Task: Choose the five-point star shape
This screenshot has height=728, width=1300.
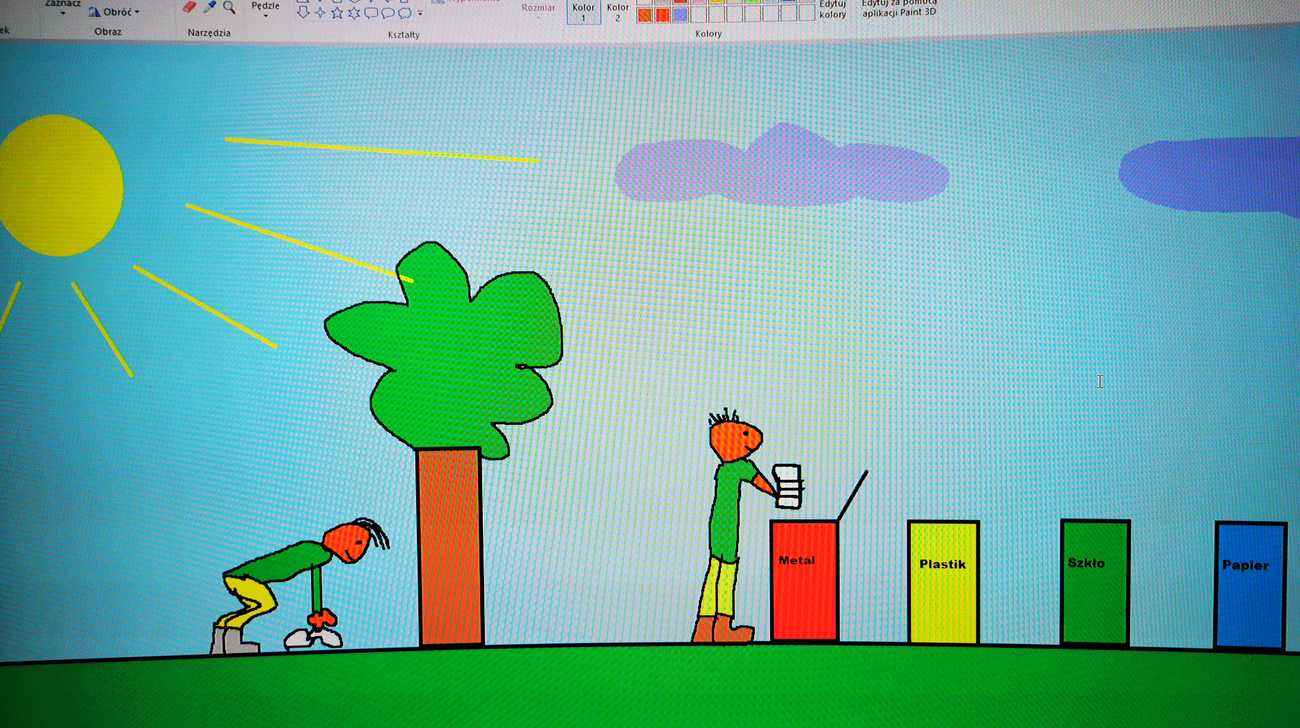Action: [x=337, y=12]
